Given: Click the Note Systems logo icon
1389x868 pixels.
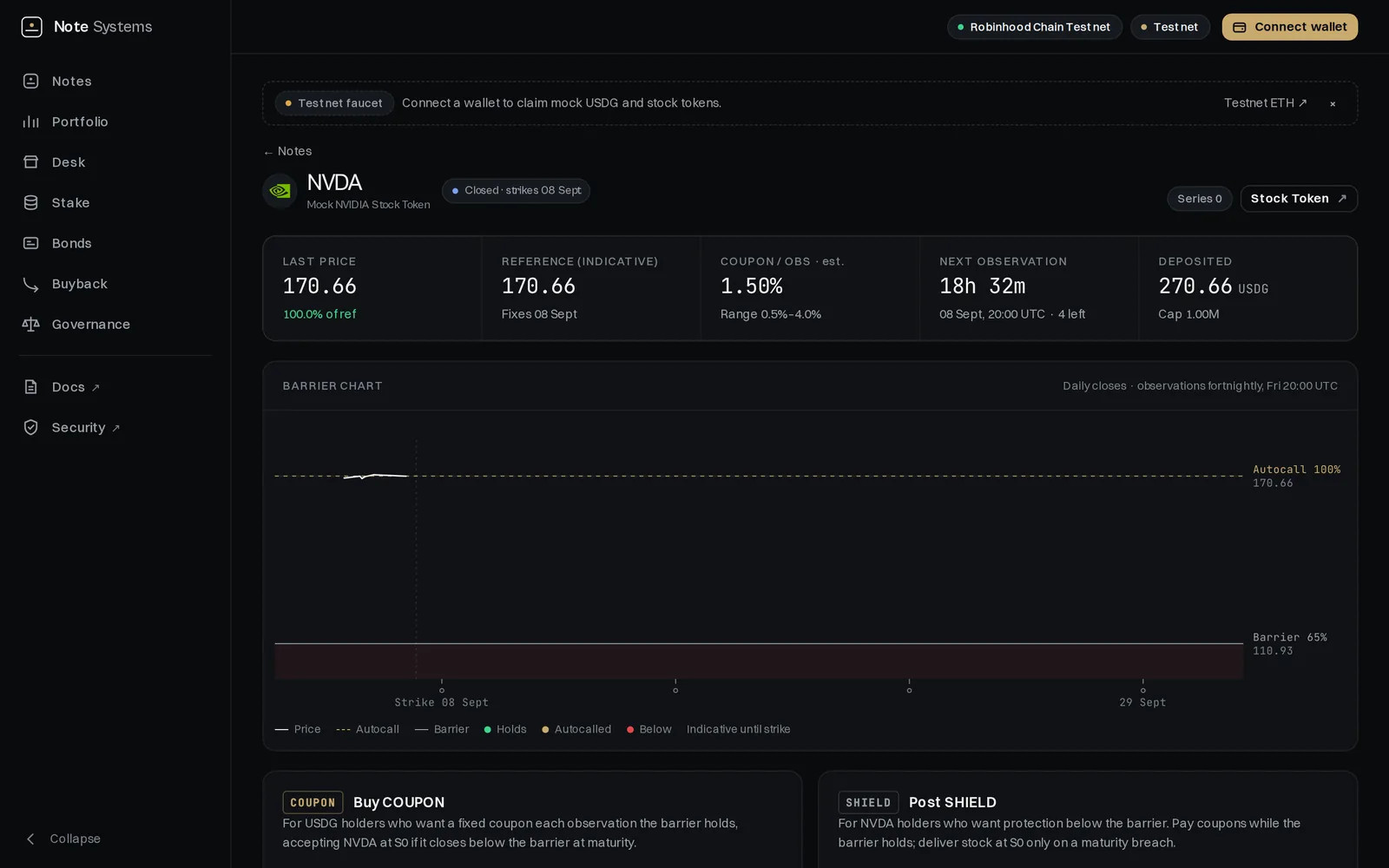Looking at the screenshot, I should coord(31,27).
